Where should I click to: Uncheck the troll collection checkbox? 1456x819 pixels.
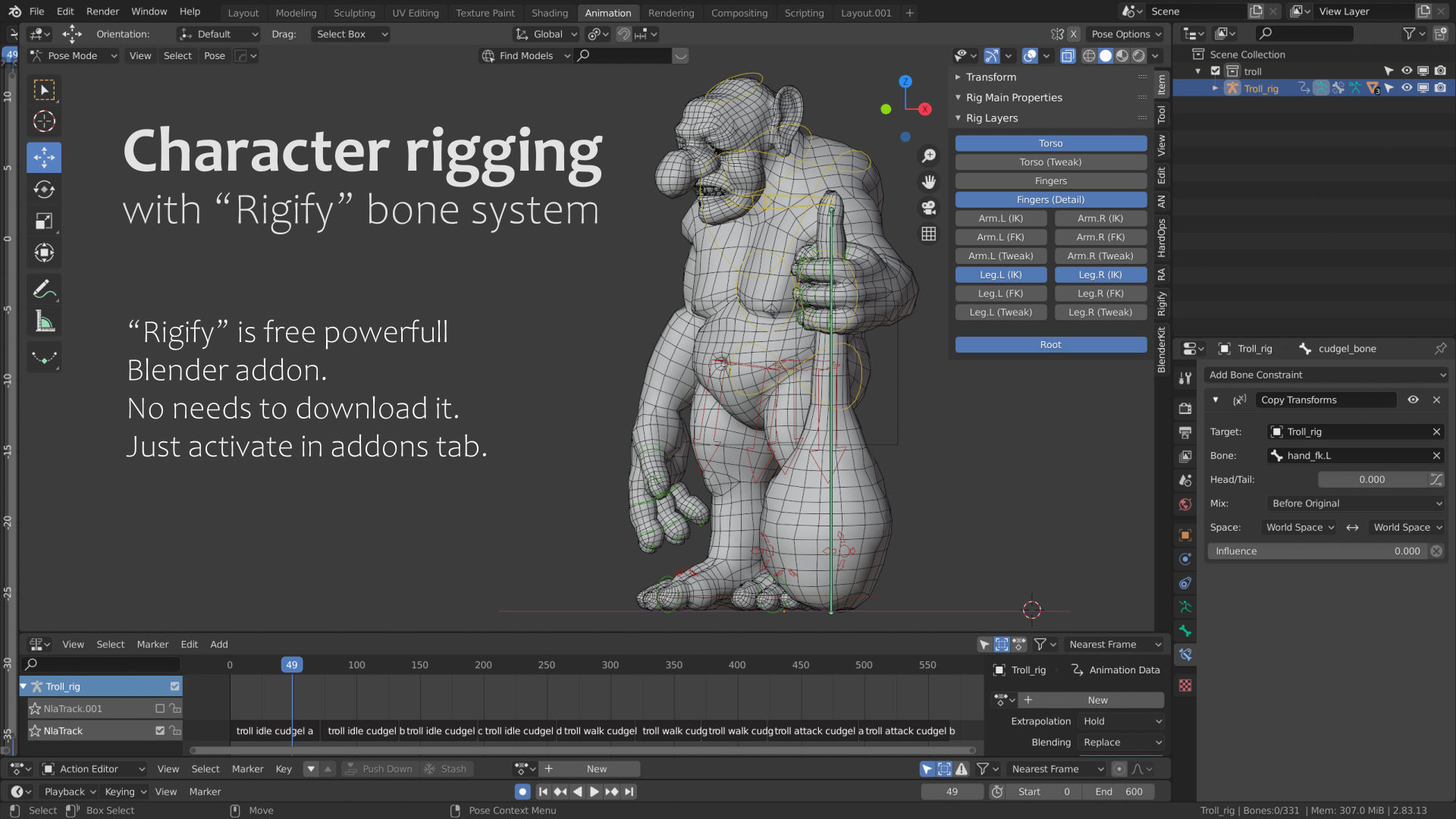[1216, 71]
